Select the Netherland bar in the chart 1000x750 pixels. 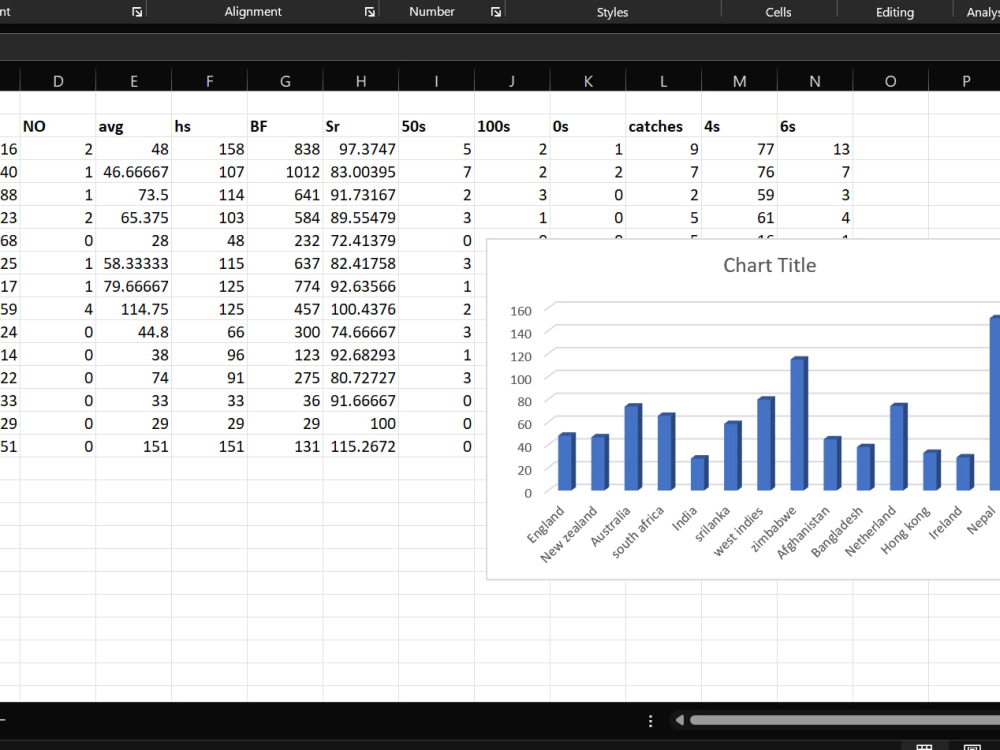(x=899, y=447)
